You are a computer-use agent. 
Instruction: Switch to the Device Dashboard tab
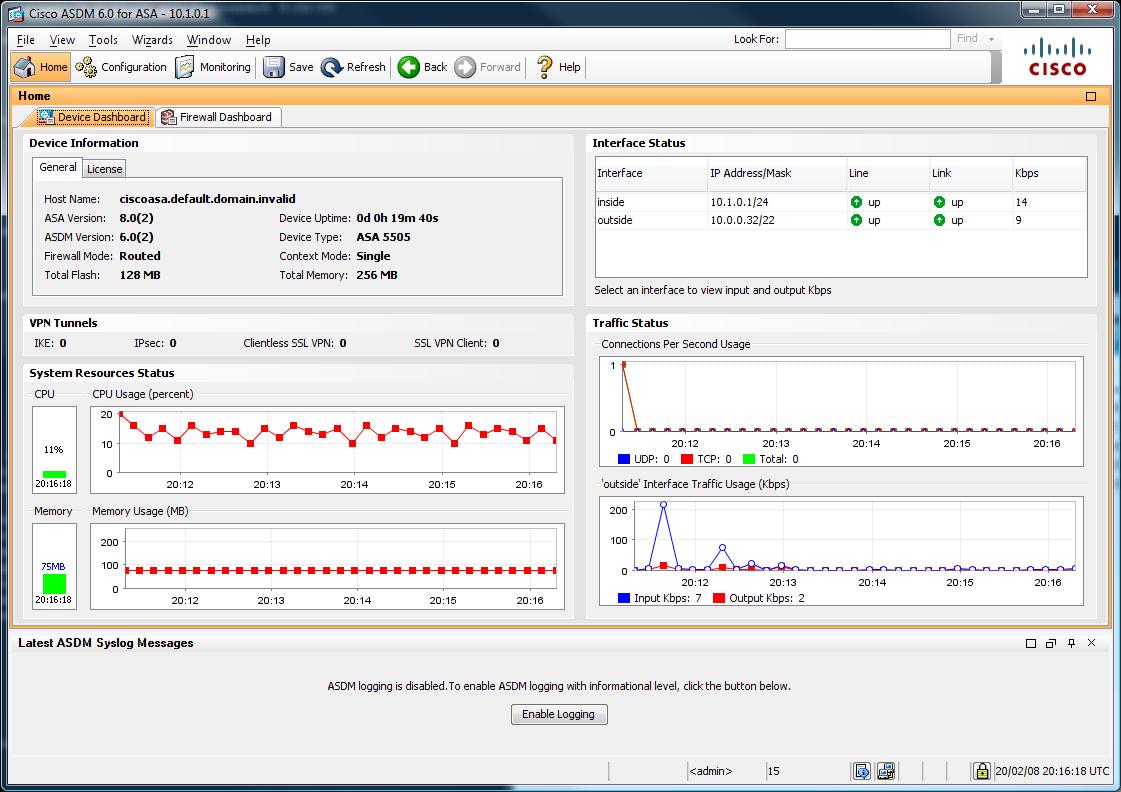[94, 117]
